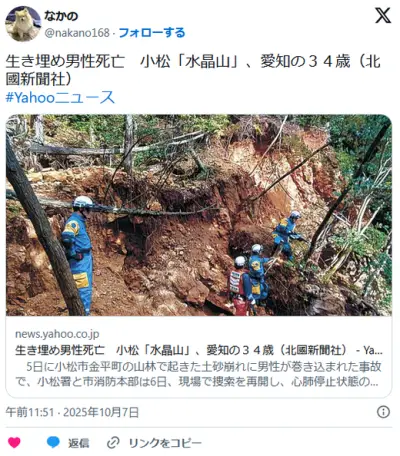The width and height of the screenshot is (400, 456).
Task: Click リンクをコピー text
Action: point(165,443)
